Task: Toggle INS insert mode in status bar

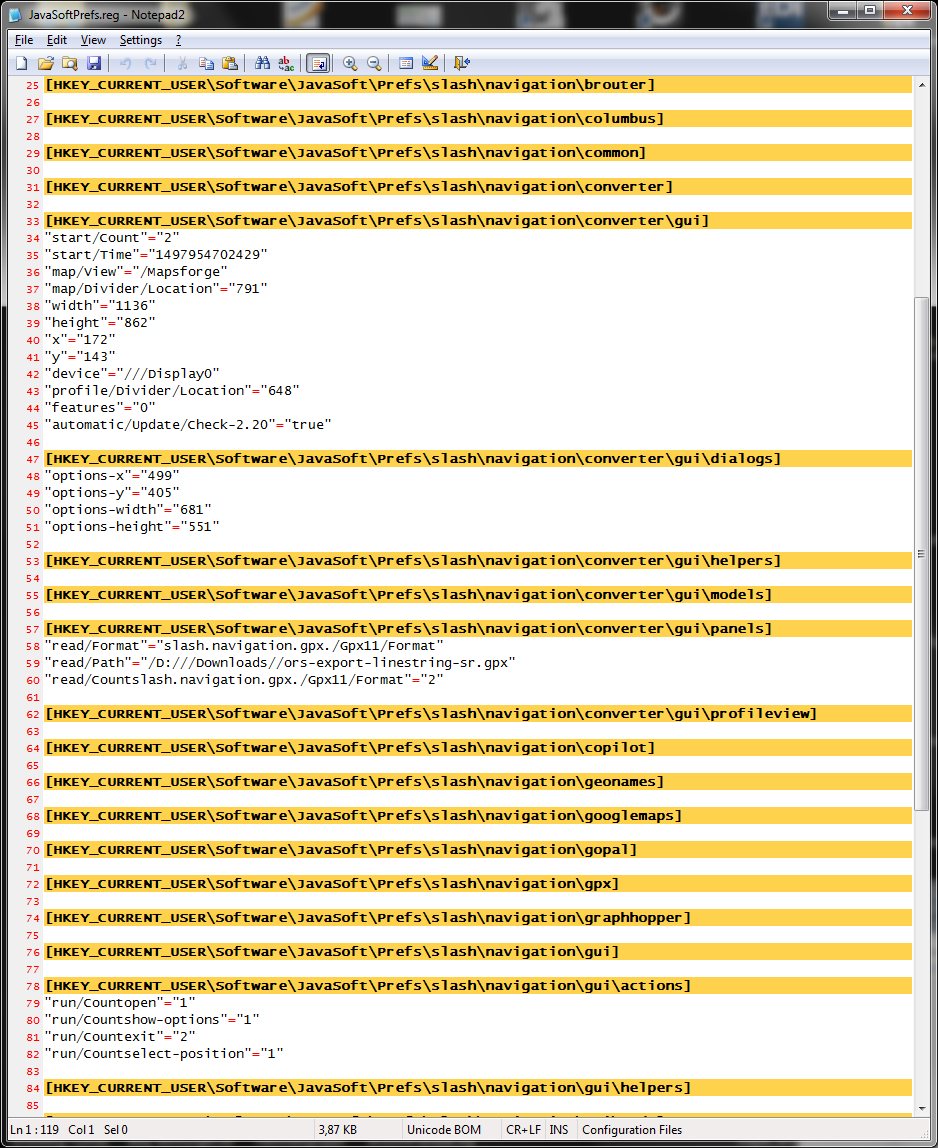Action: point(558,1130)
